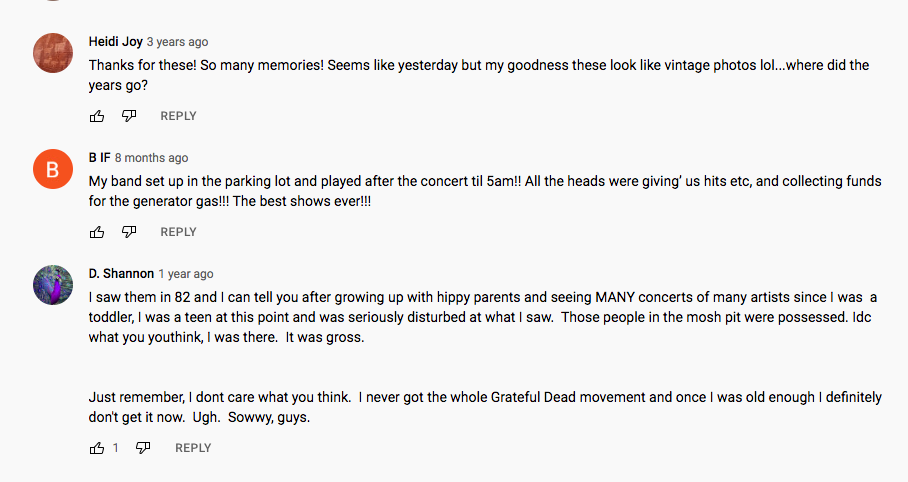Open B IF's orange avatar
This screenshot has height=482, width=908.
pyautogui.click(x=53, y=169)
